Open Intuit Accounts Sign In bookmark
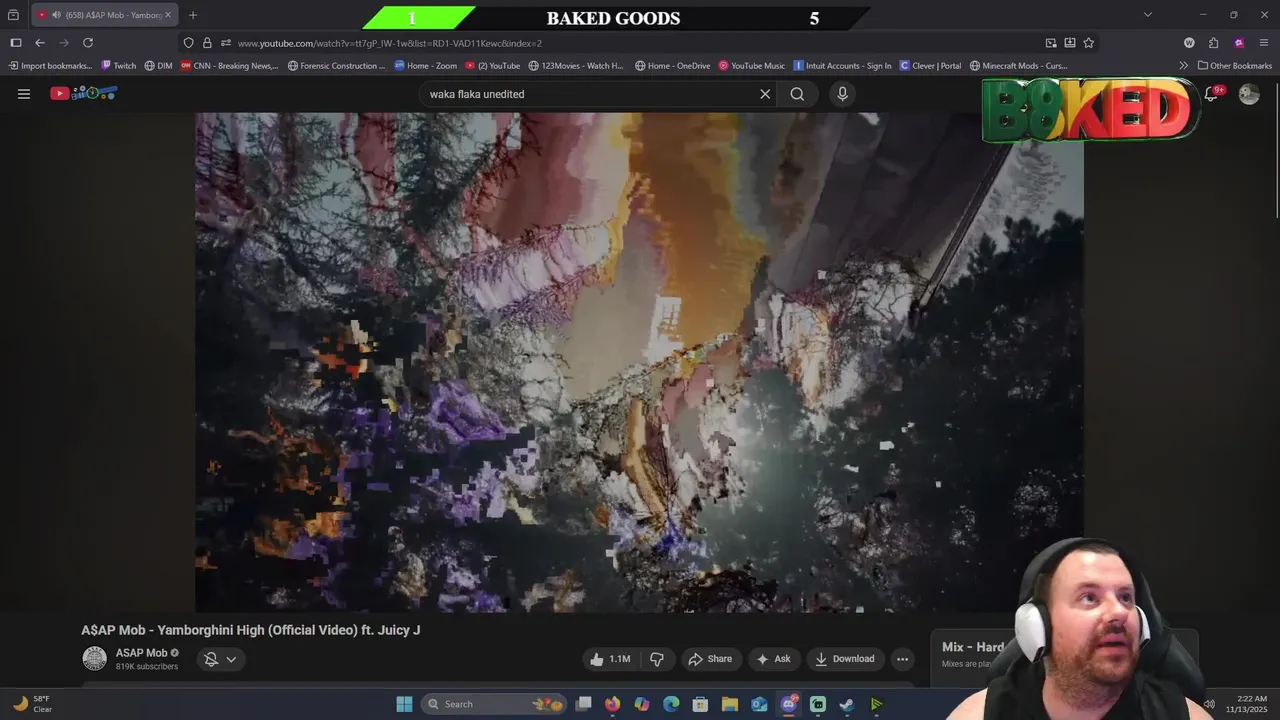 (x=842, y=66)
